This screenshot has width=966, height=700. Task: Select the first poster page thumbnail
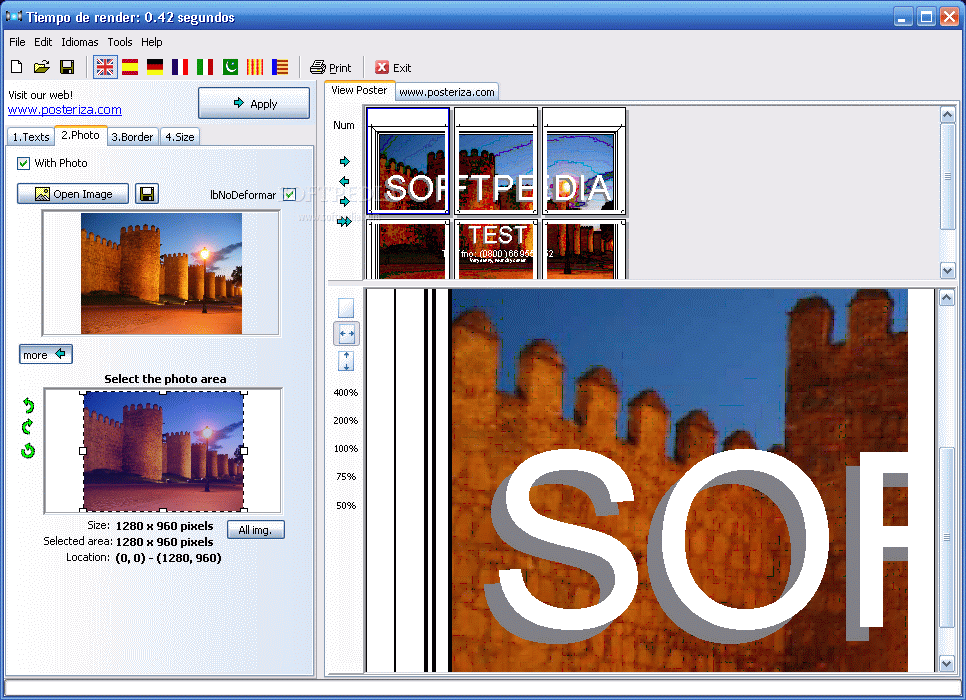coord(408,161)
